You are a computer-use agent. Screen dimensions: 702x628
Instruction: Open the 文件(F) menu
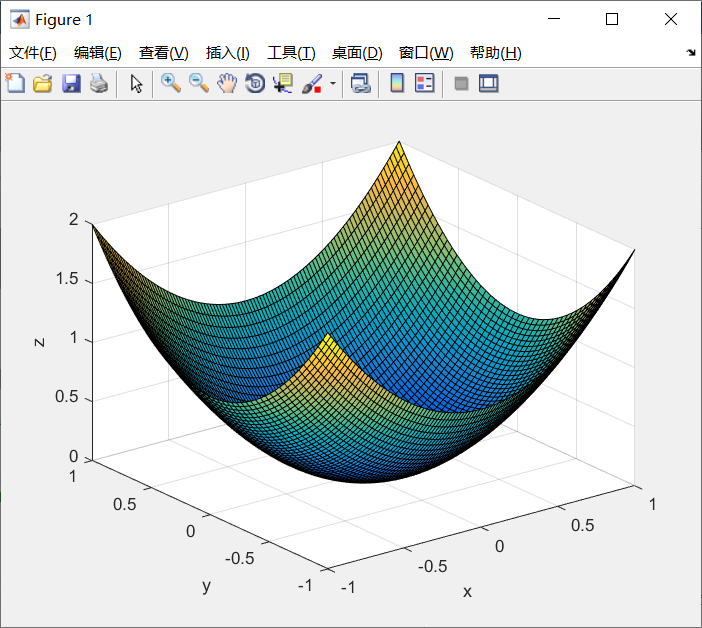pos(33,53)
